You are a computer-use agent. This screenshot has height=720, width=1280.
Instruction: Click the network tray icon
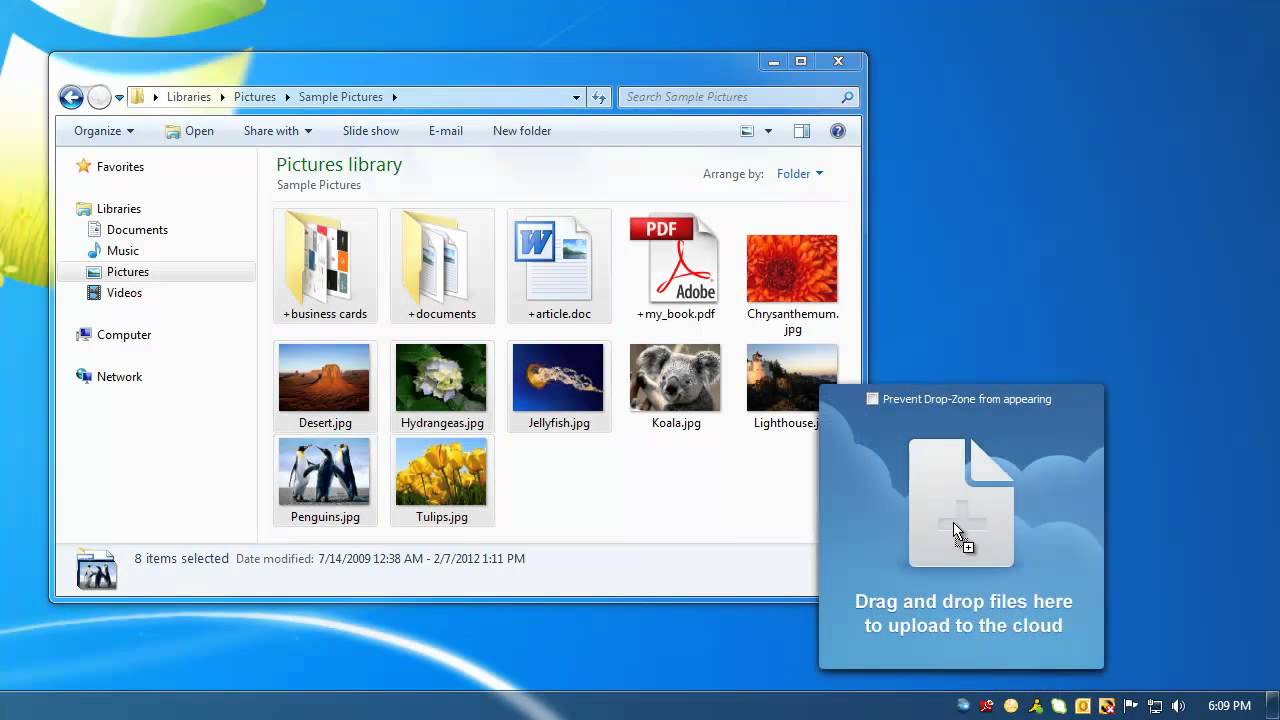coord(1155,705)
